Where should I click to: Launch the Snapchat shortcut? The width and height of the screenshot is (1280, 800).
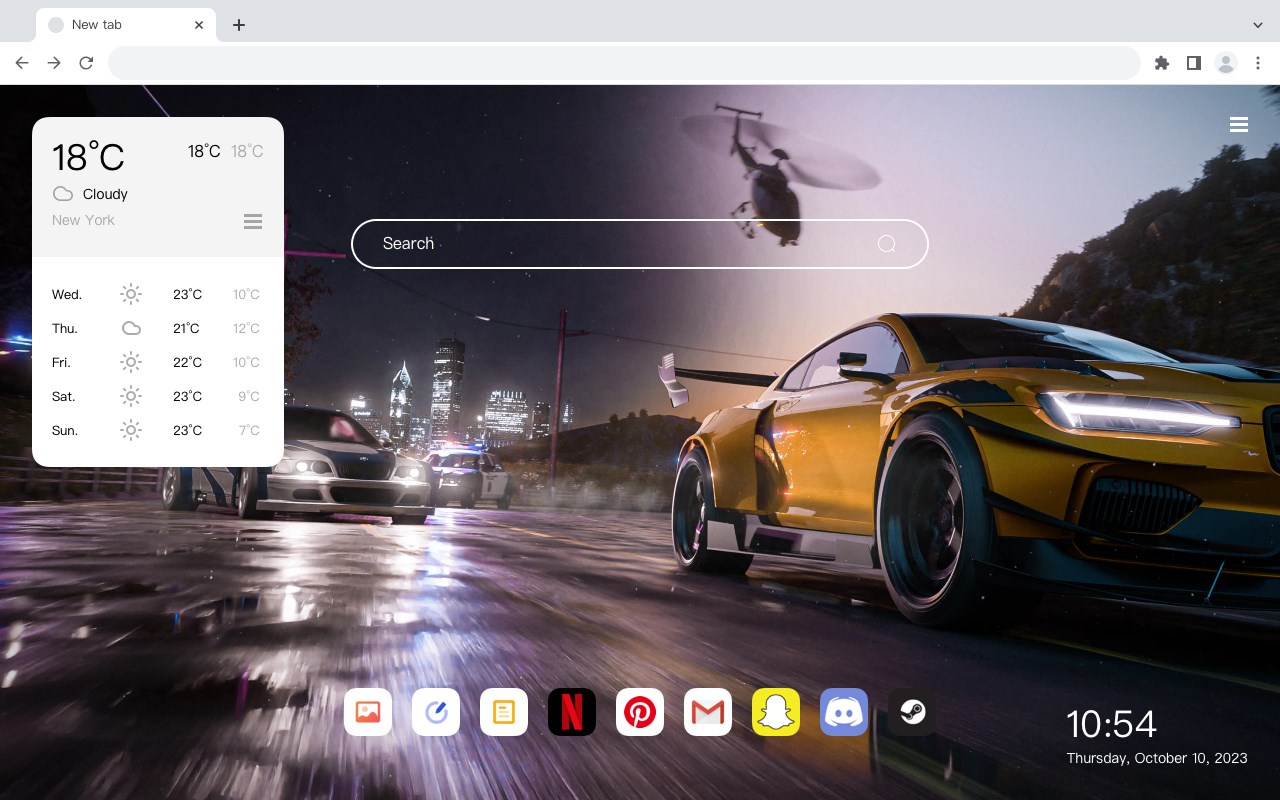pos(776,712)
